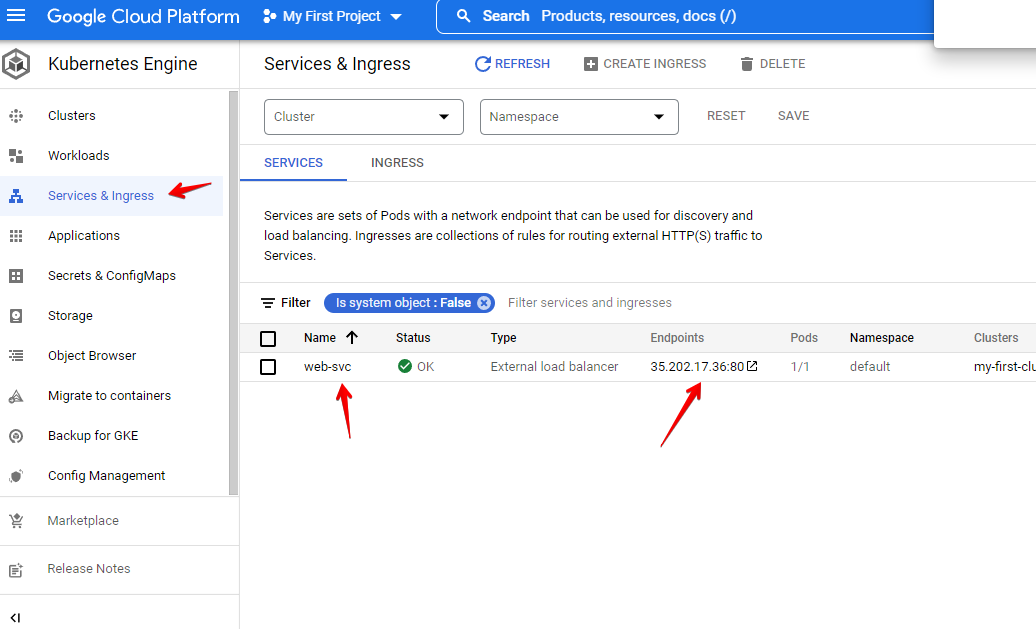Click the Clusters sidebar icon
The image size is (1036, 629).
click(16, 116)
